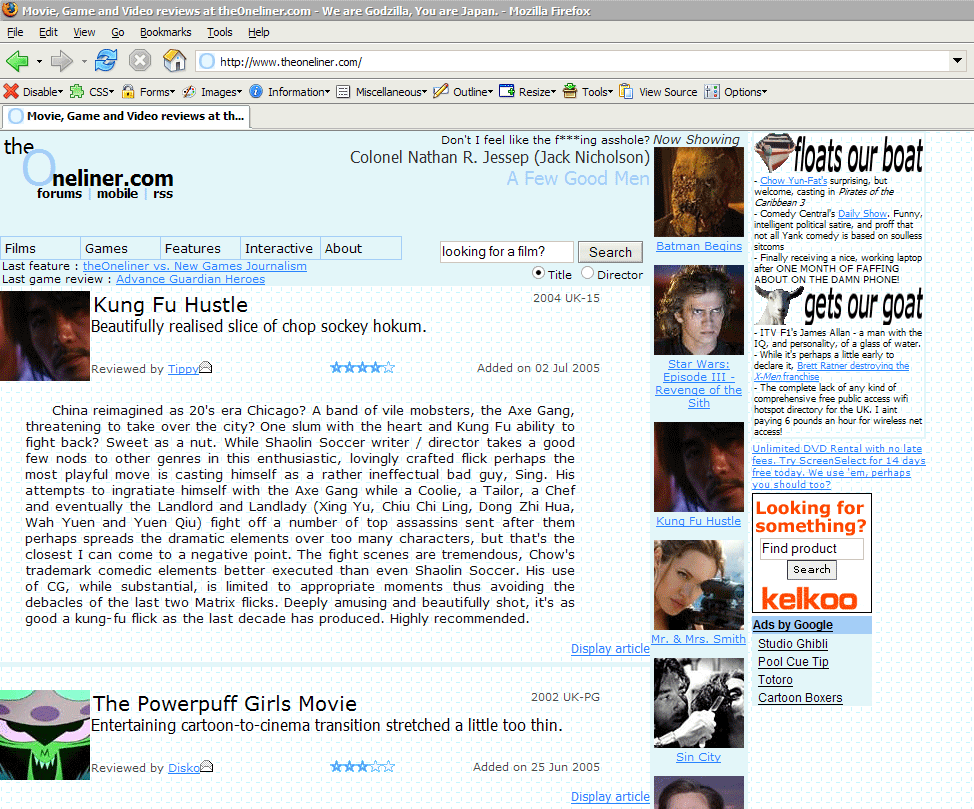Open the Advance Guardian Heroes review link
Image resolution: width=974 pixels, height=809 pixels.
190,279
